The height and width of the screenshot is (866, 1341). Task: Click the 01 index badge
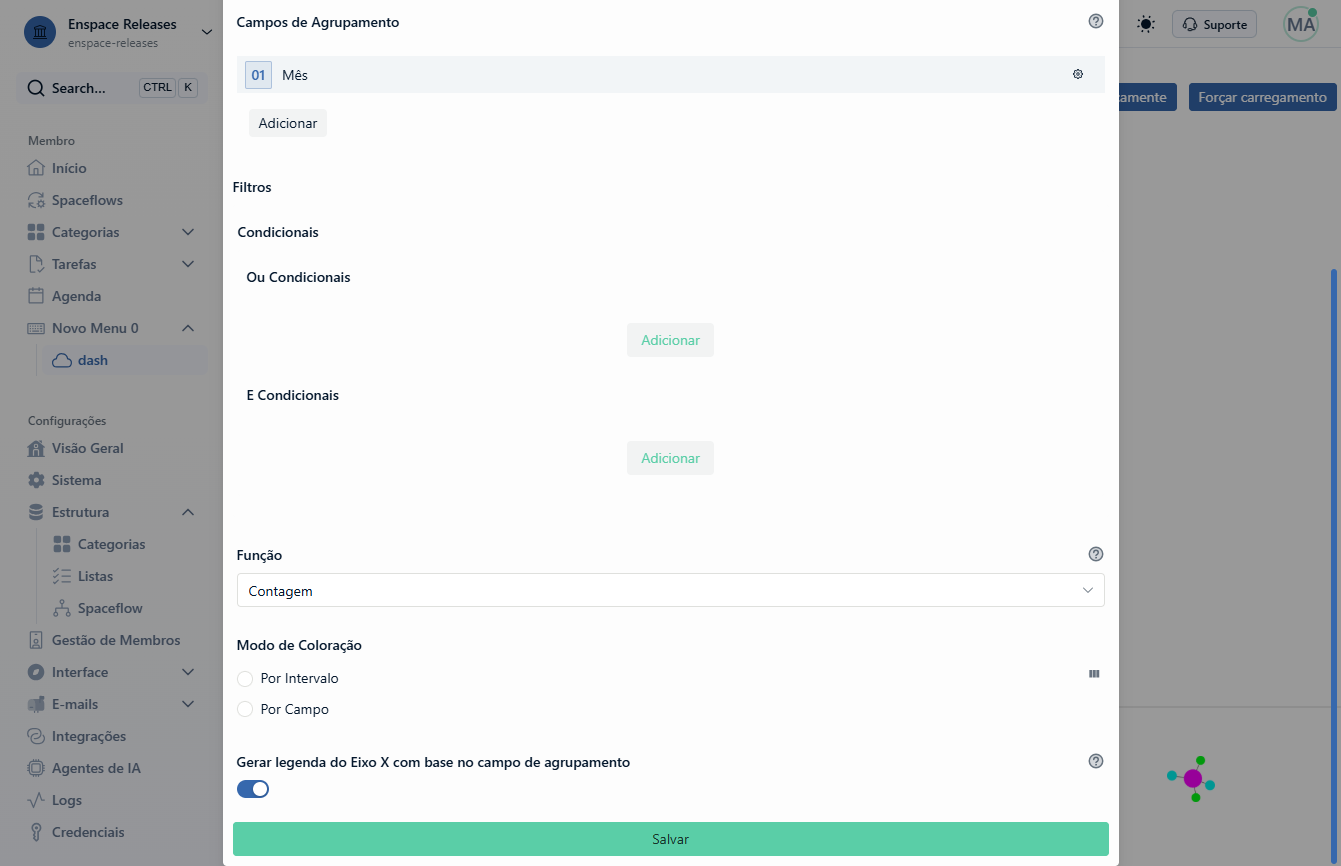pos(258,75)
